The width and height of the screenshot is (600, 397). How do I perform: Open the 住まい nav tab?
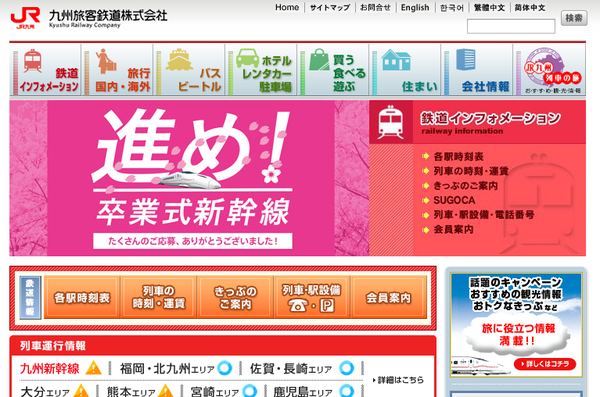coord(405,70)
